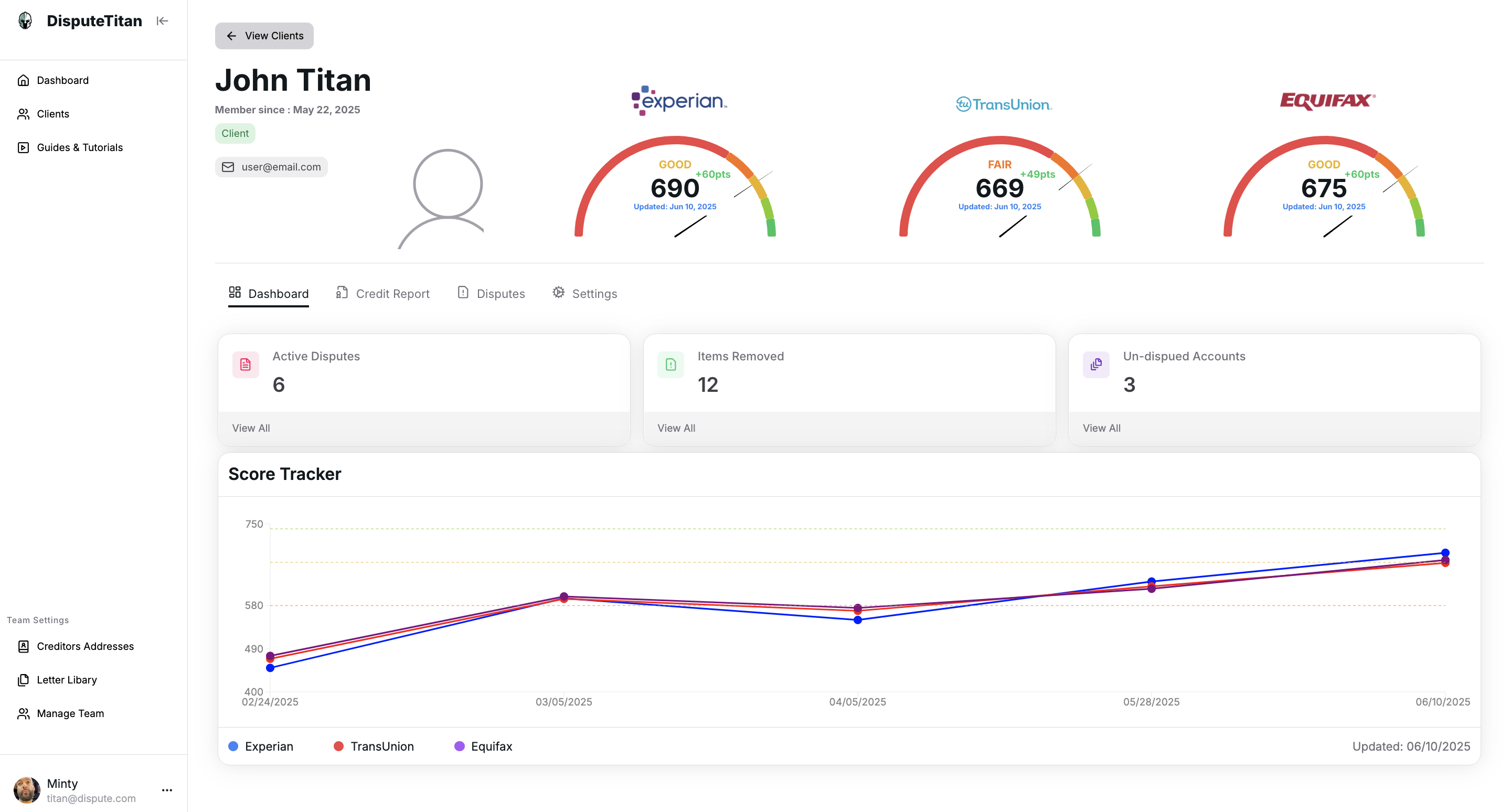1511x812 pixels.
Task: Click the grid icon on Dashboard tab
Action: (x=235, y=292)
